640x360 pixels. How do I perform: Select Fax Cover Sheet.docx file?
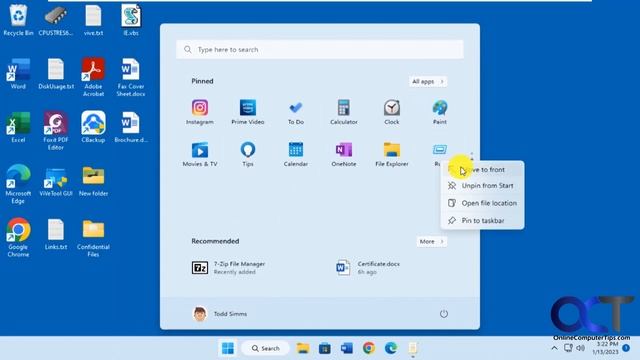click(x=131, y=77)
